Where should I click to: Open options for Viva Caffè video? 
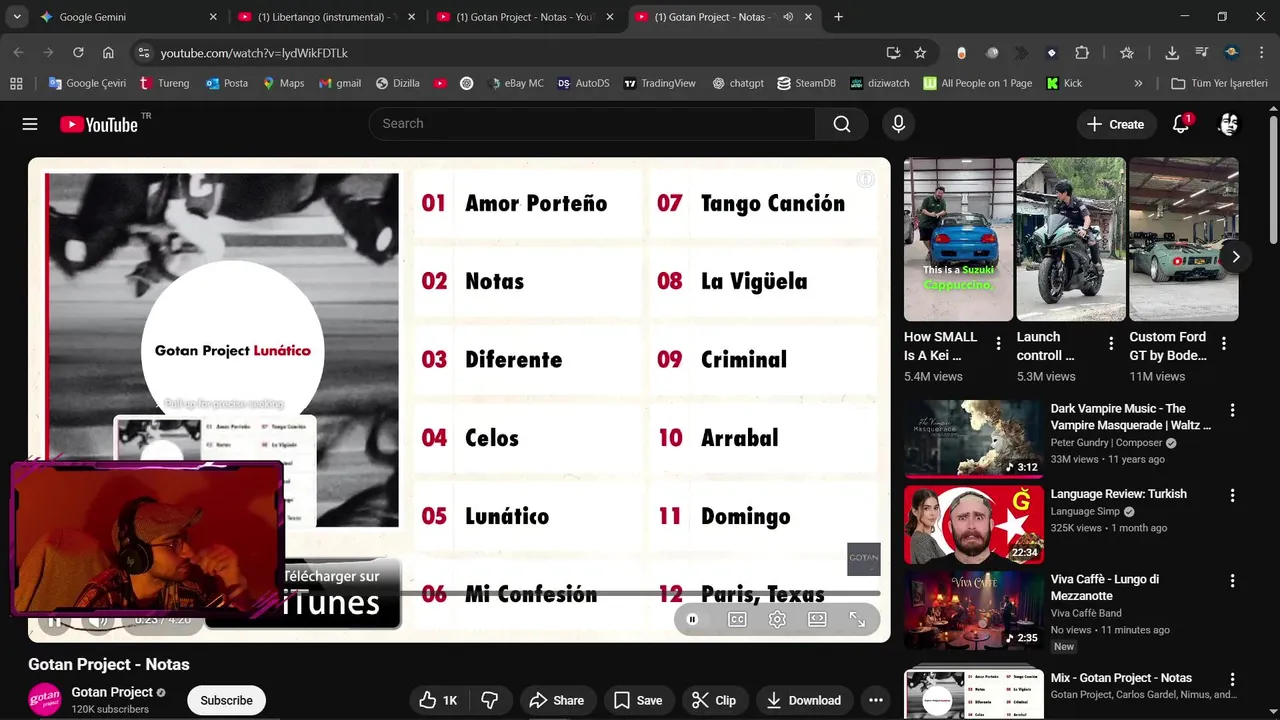[1232, 580]
